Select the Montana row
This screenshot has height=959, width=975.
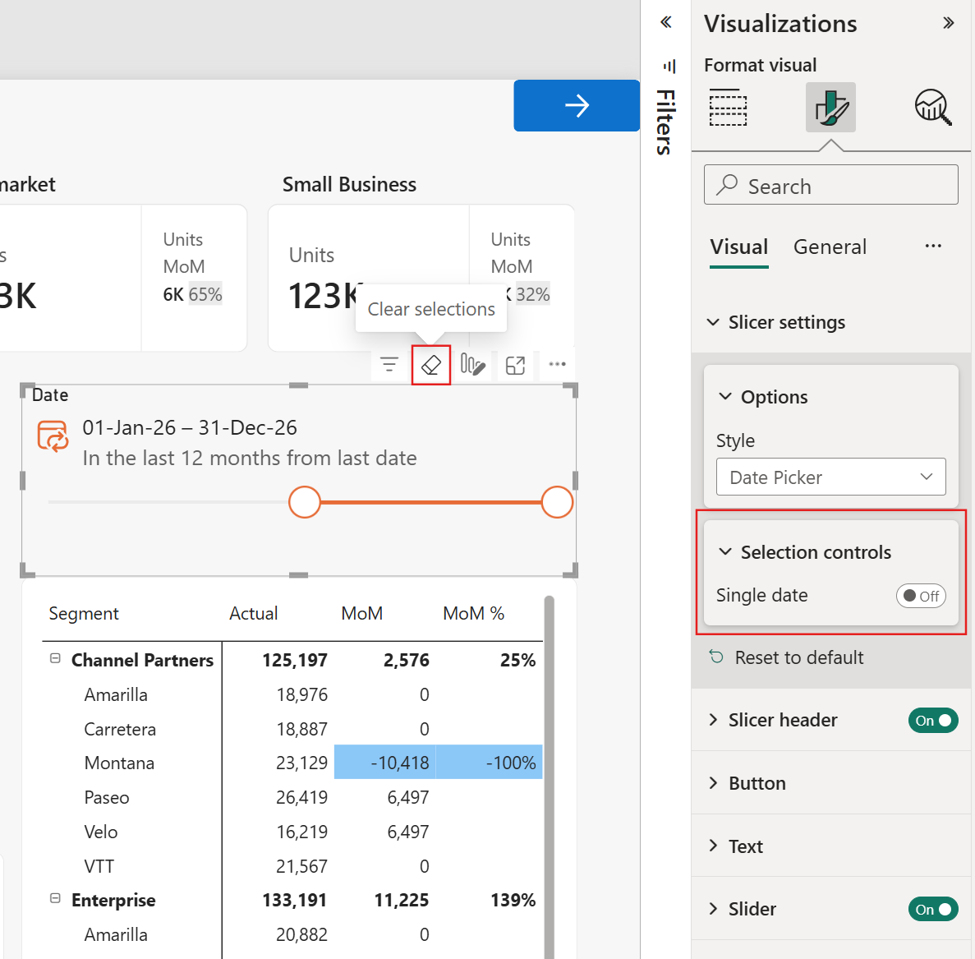click(119, 762)
